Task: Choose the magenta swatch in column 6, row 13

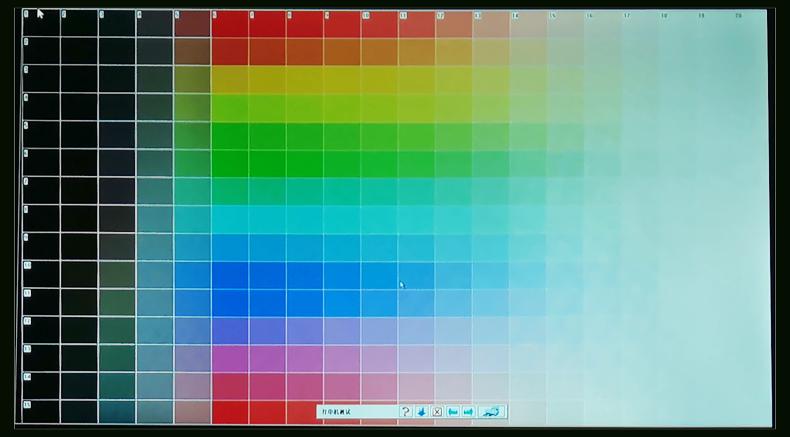Action: click(x=229, y=358)
